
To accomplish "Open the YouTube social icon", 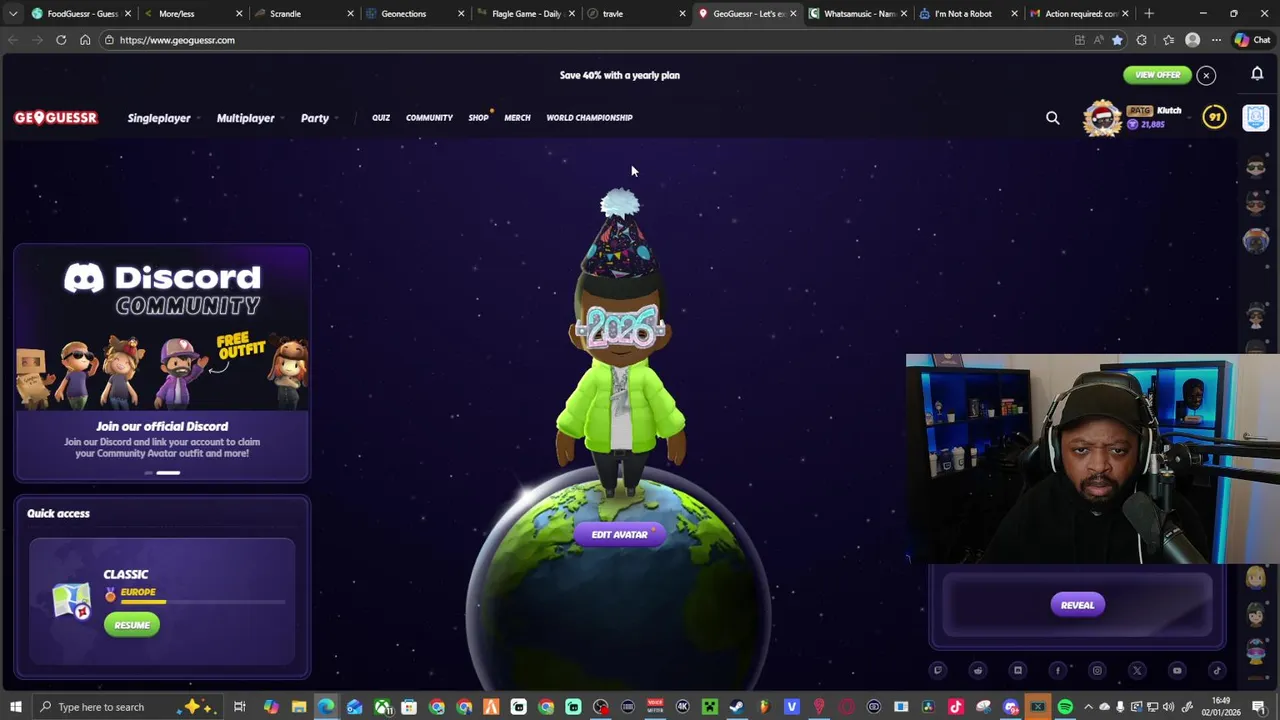I will [1177, 671].
